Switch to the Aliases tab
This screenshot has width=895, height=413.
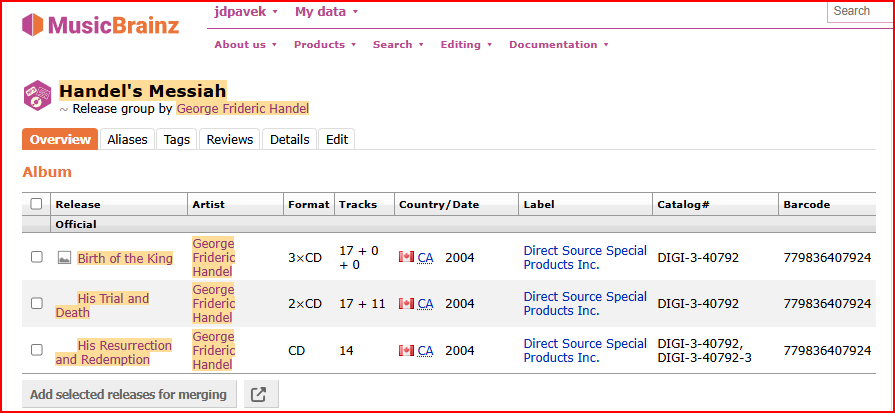[127, 140]
